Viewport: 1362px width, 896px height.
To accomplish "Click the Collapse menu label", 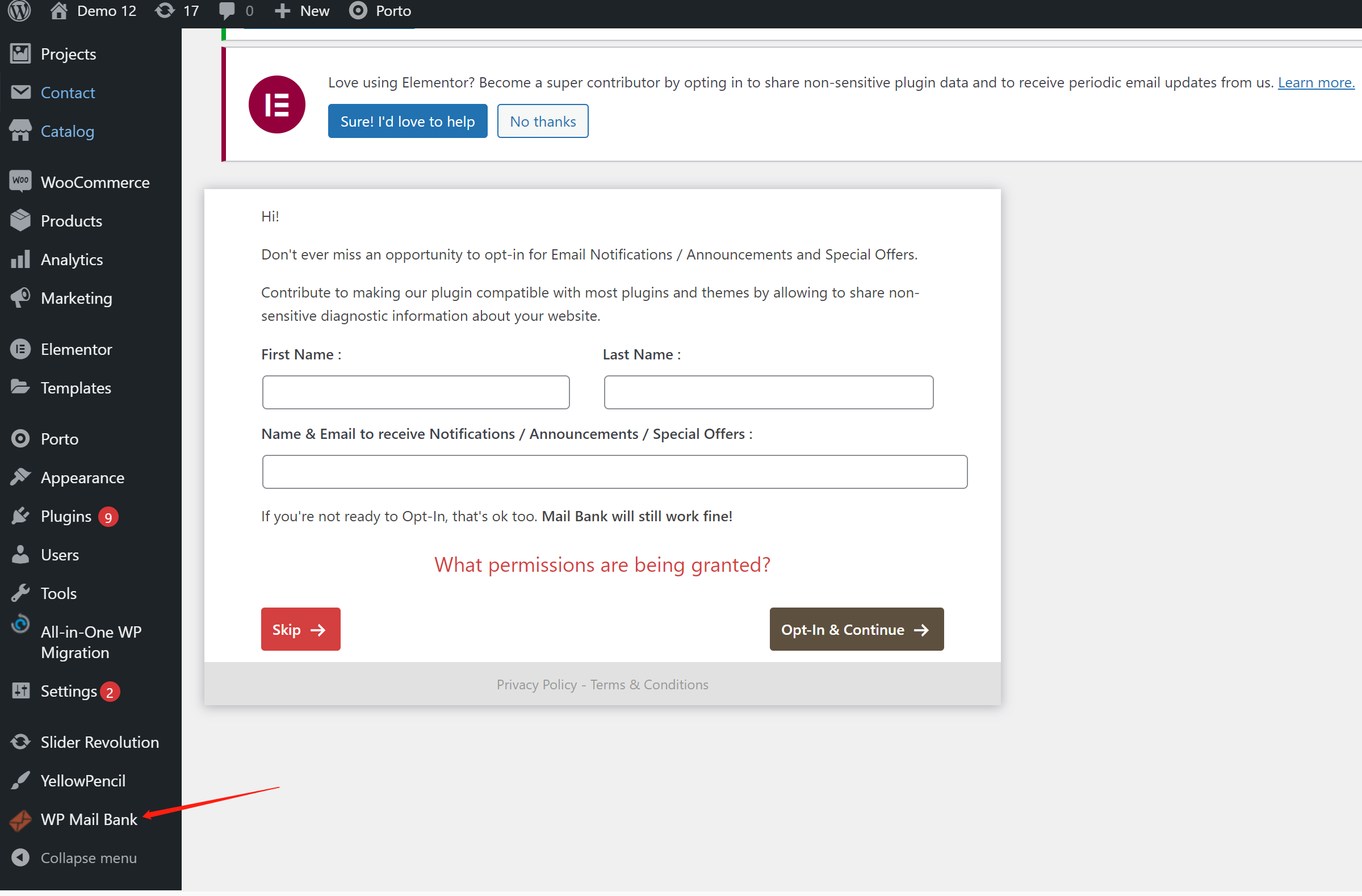I will point(89,857).
